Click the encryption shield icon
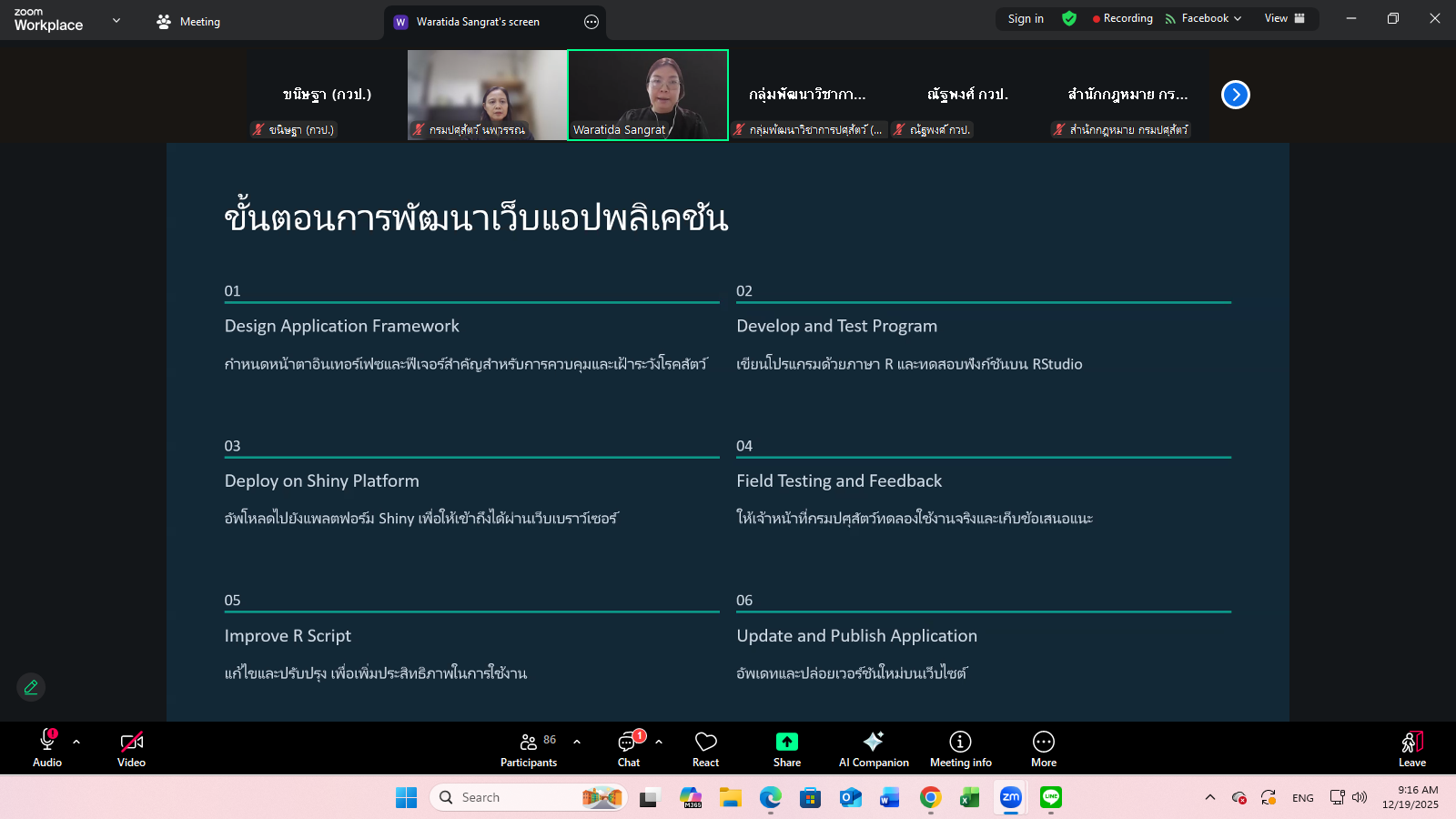This screenshot has height=819, width=1456. click(1069, 18)
